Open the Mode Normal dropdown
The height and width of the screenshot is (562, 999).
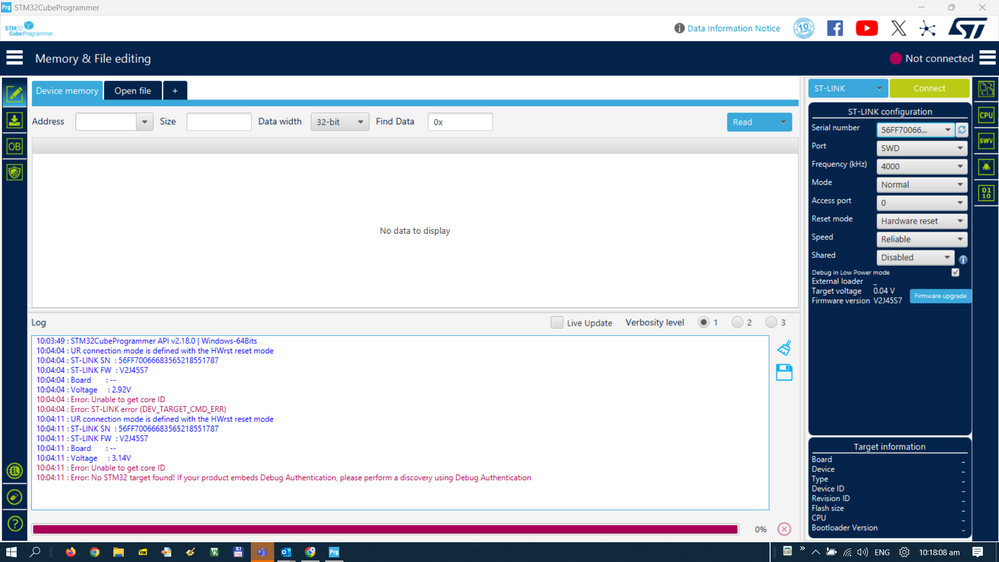pos(921,185)
